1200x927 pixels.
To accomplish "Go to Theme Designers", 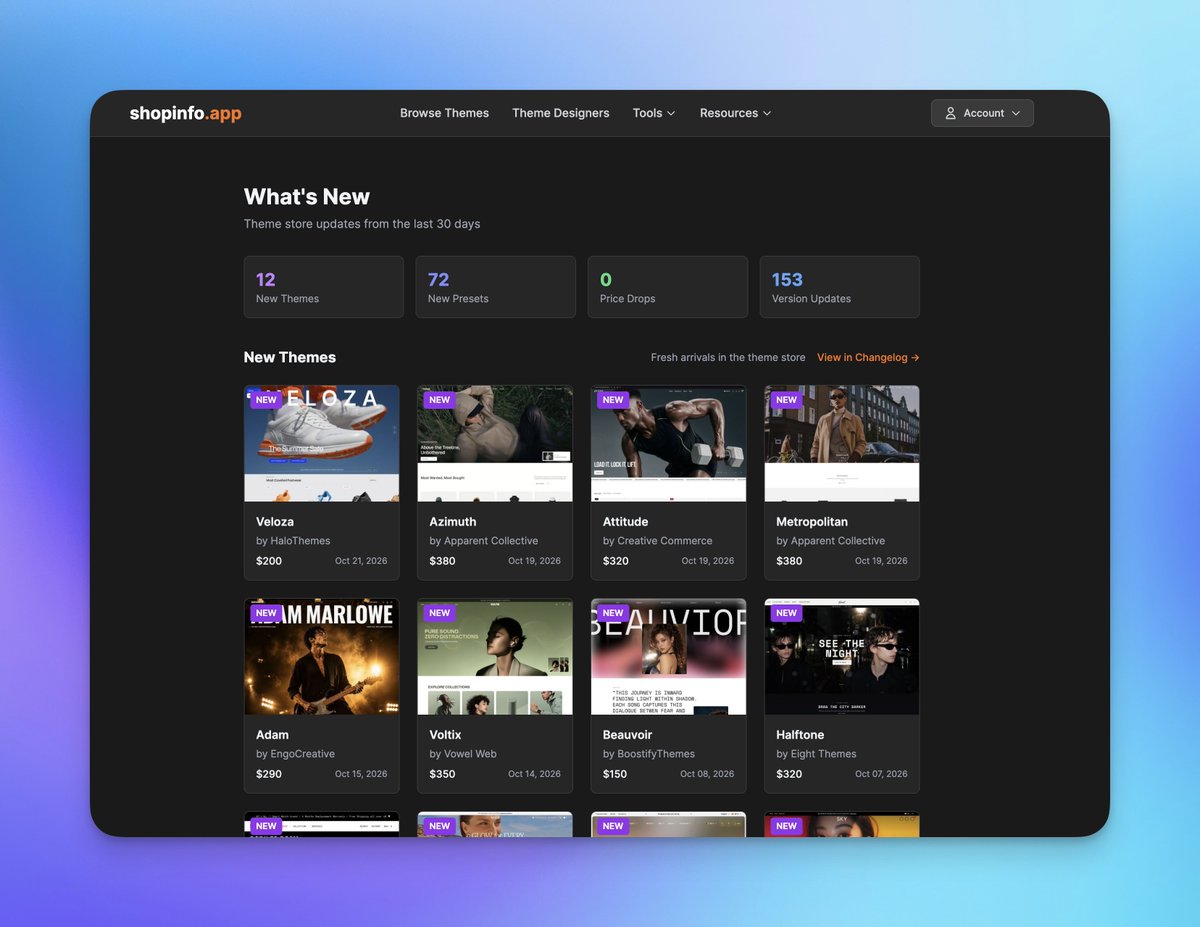I will (x=560, y=113).
